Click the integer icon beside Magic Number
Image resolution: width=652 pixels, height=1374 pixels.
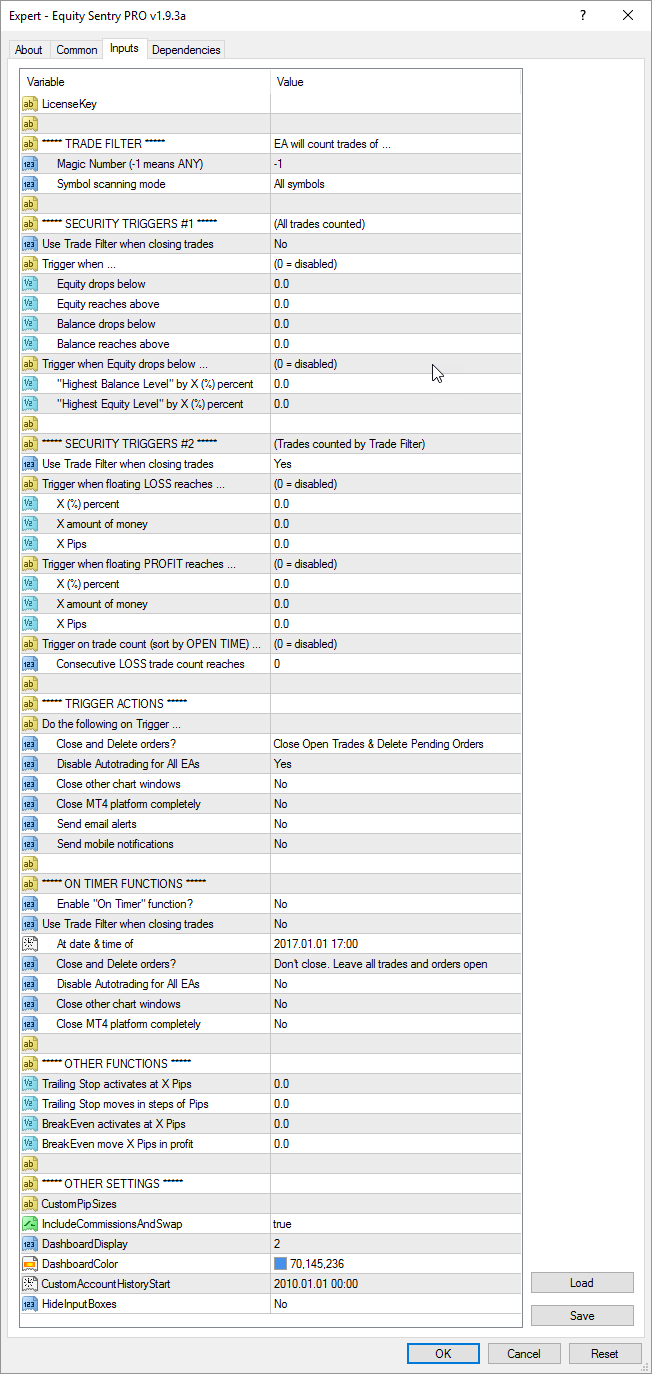(29, 164)
